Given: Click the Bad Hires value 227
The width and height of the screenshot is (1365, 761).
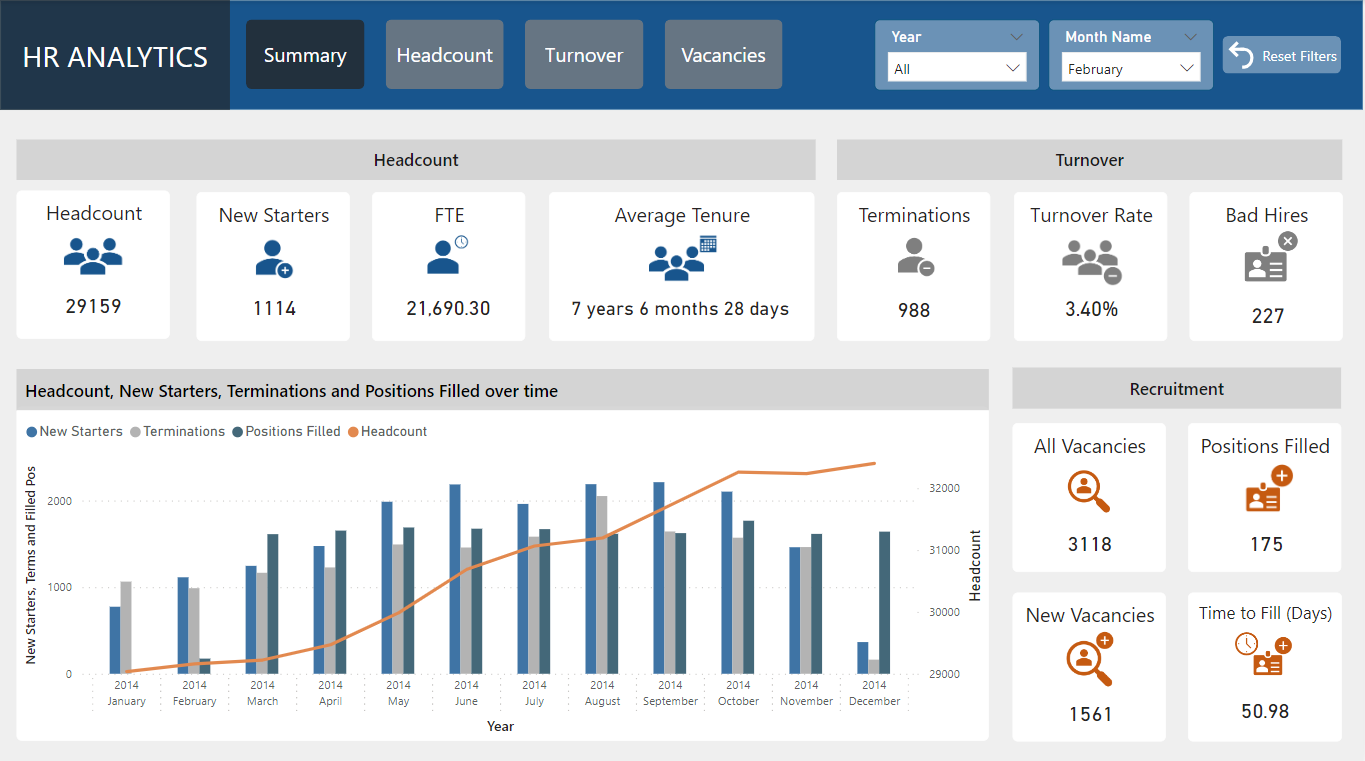Looking at the screenshot, I should 1268,316.
